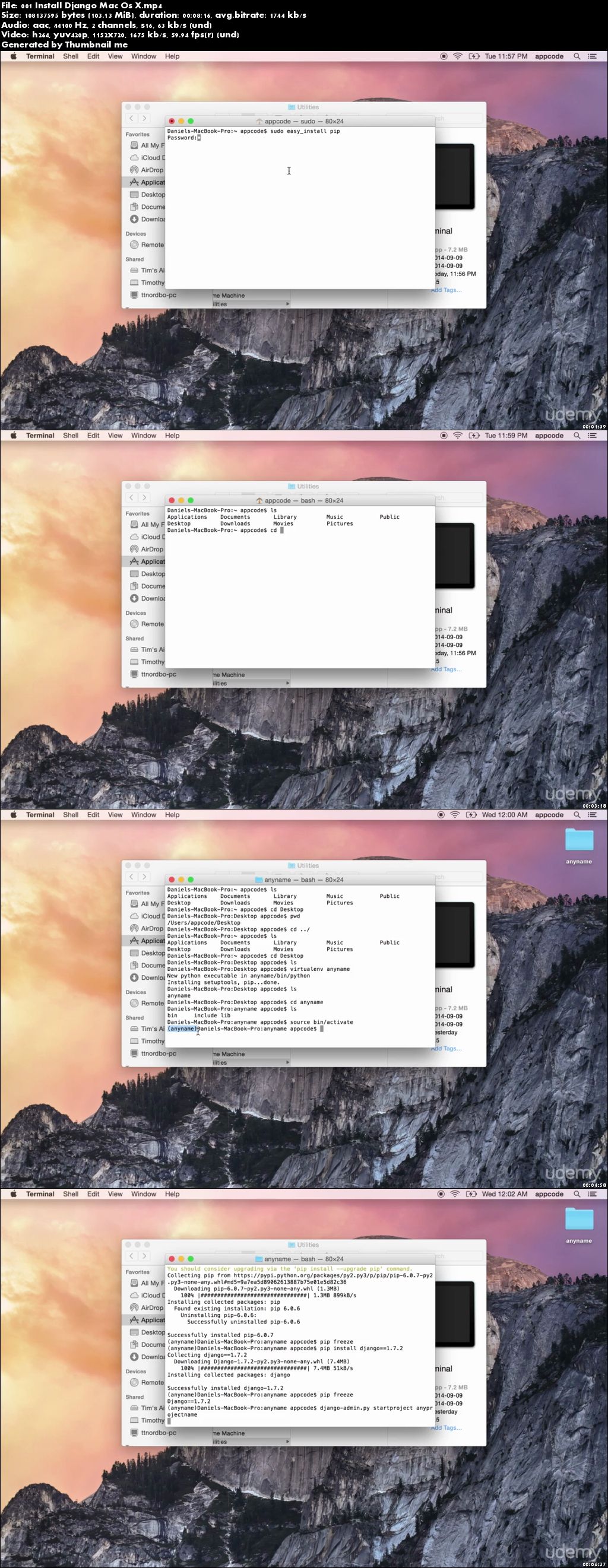Click the battery icon in the 12:00 AM frame
Screen dimensions: 608x1568
tap(471, 814)
